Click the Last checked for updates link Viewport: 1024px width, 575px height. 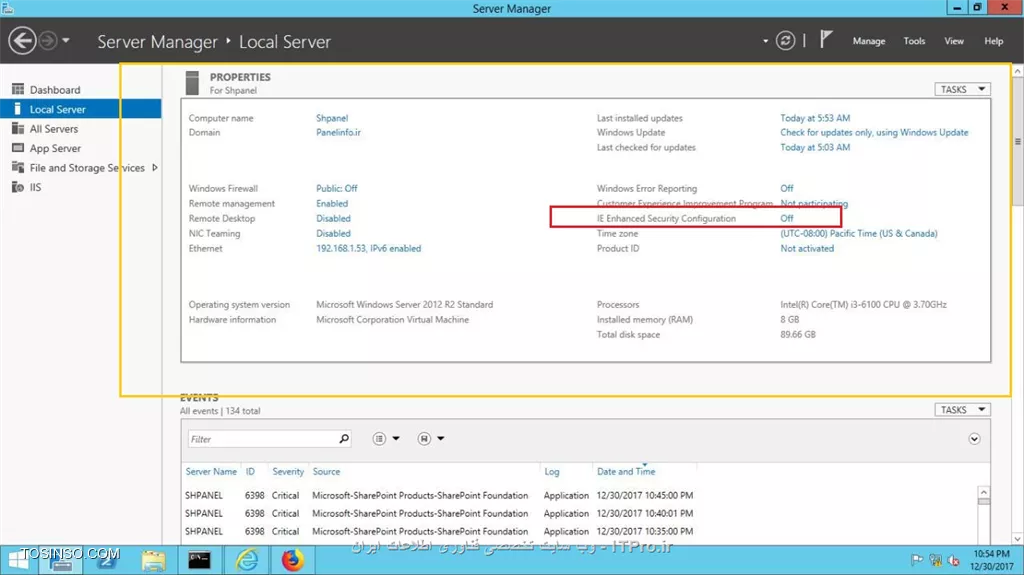tap(815, 148)
